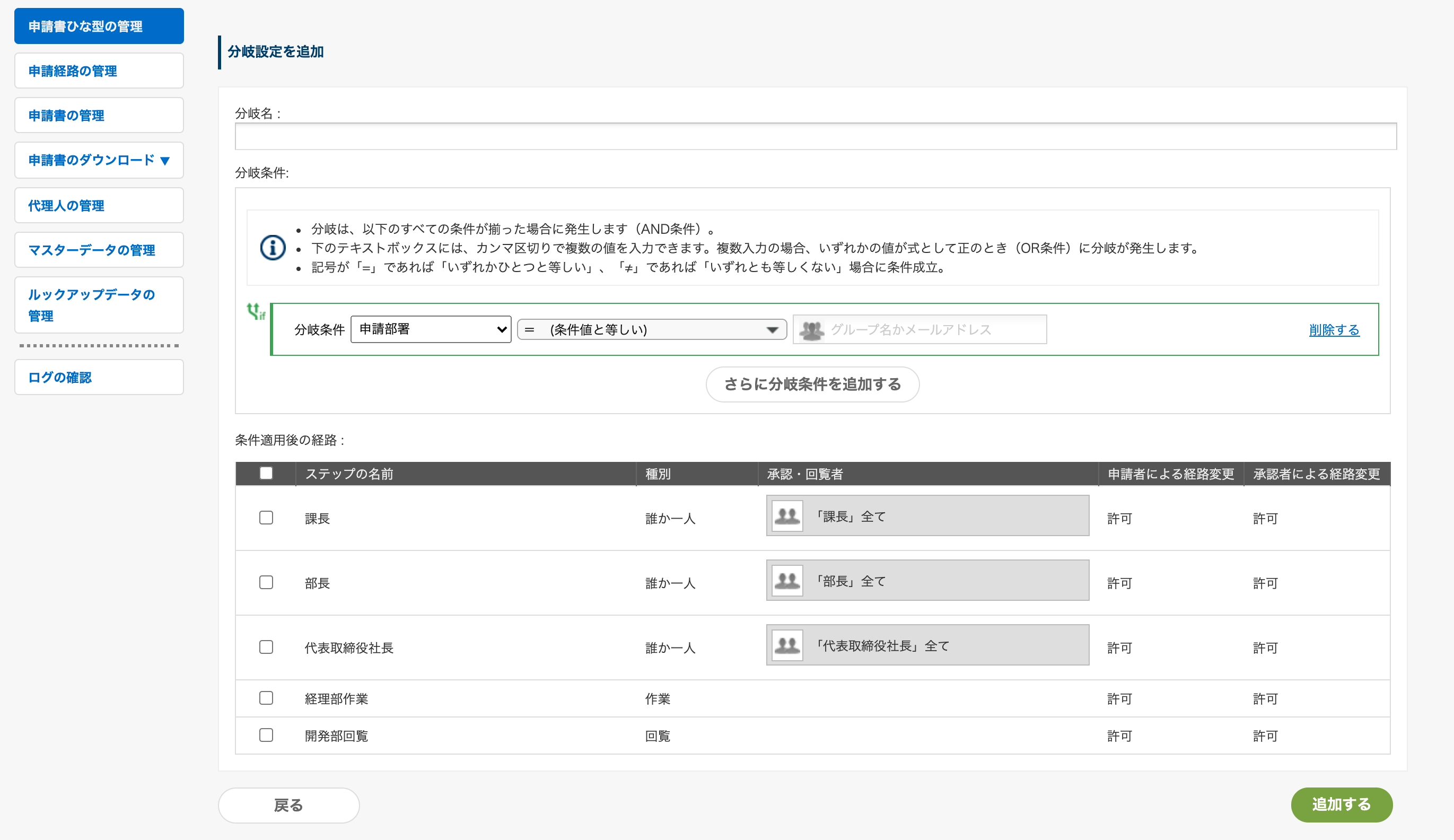Click 作業 type in the 経理部作業 row
Viewport: 1454px width, 840px height.
(658, 698)
